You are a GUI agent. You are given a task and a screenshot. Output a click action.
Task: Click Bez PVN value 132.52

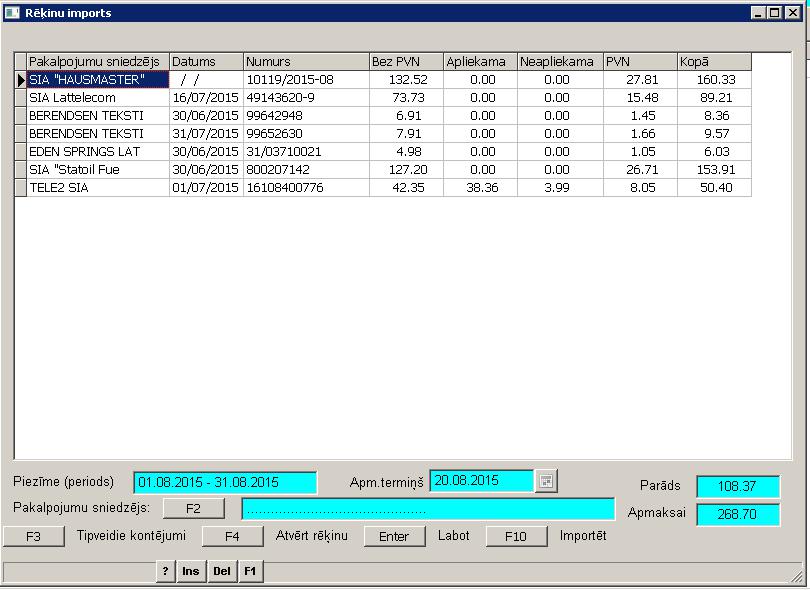[407, 80]
